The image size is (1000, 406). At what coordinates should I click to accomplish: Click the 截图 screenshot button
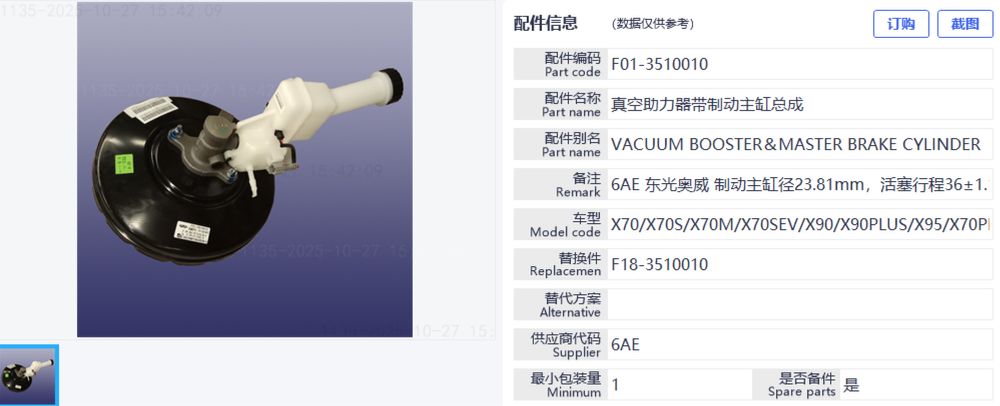(965, 24)
